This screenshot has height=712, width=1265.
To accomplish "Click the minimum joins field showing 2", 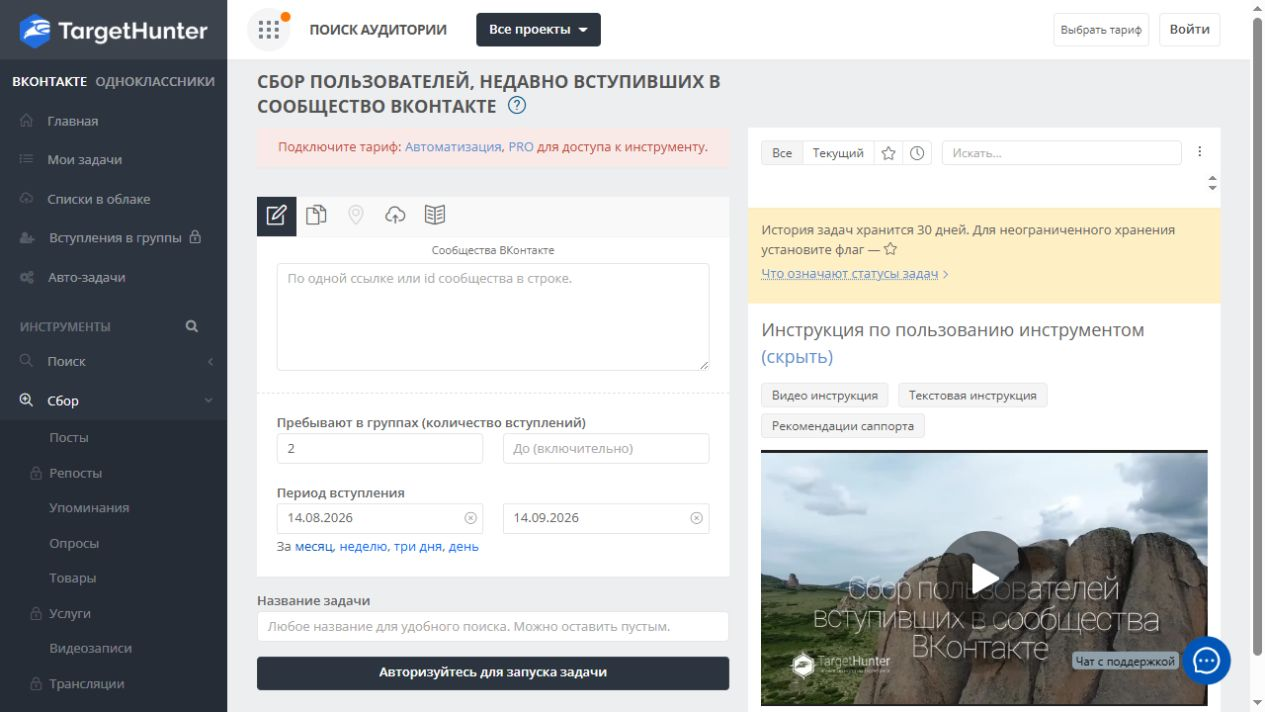I will click(380, 449).
